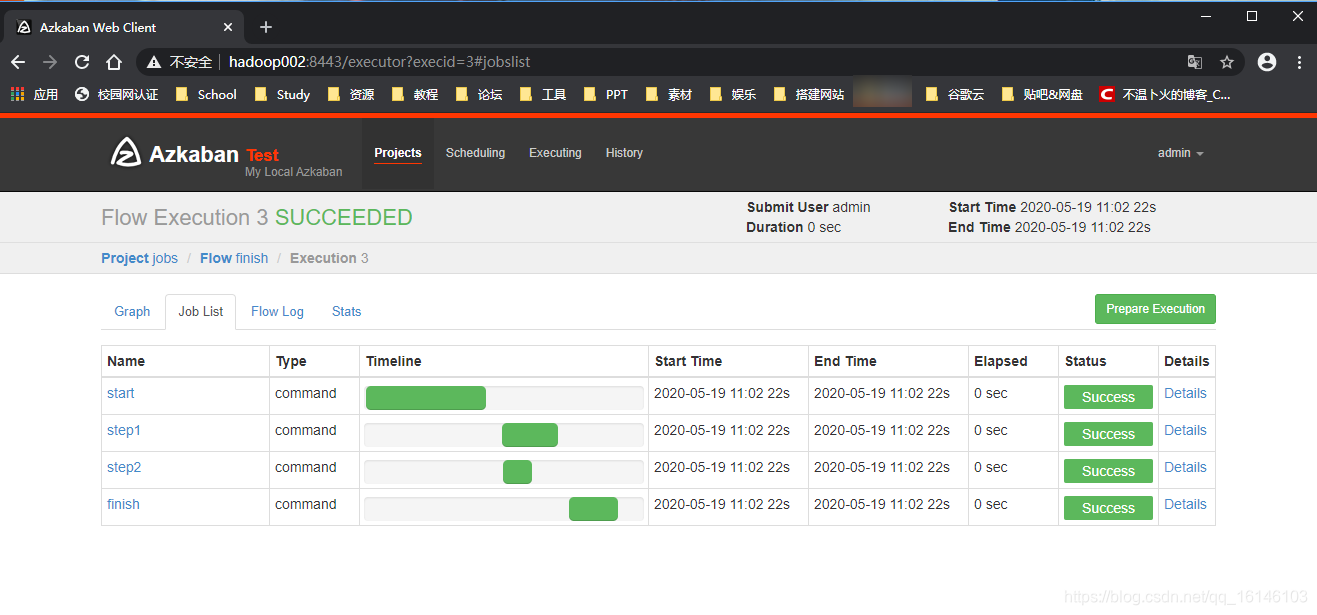
Task: Click the Azkaban logo icon
Action: [x=126, y=152]
